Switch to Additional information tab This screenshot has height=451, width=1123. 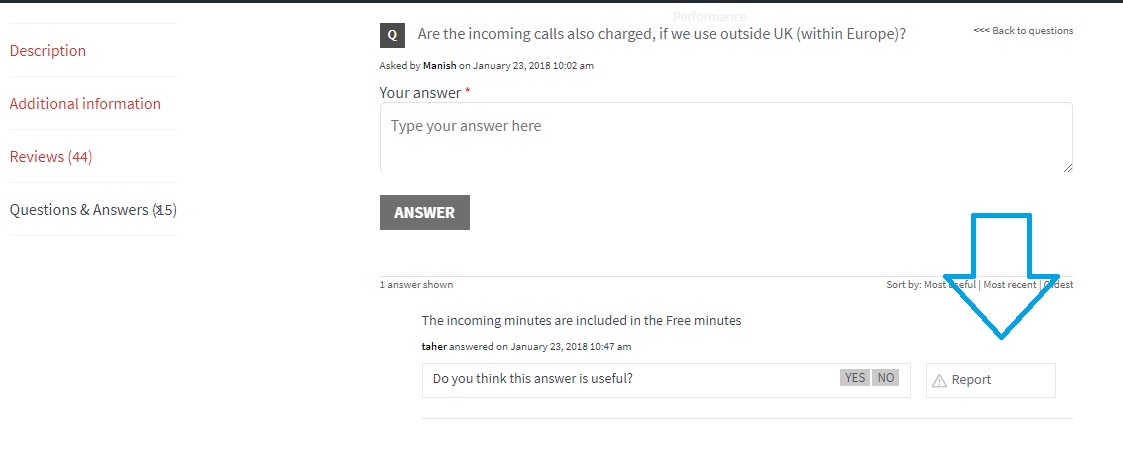coord(85,104)
